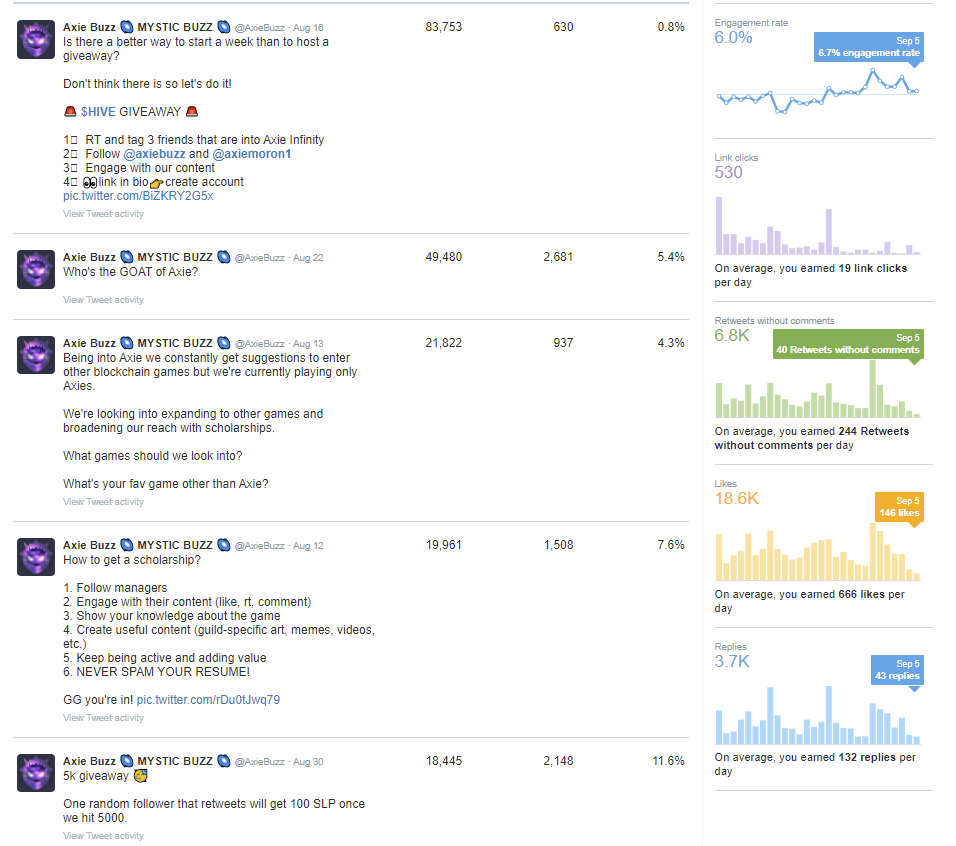Click View Tweet activity under the scholarship tweet
956x846 pixels.
104,718
